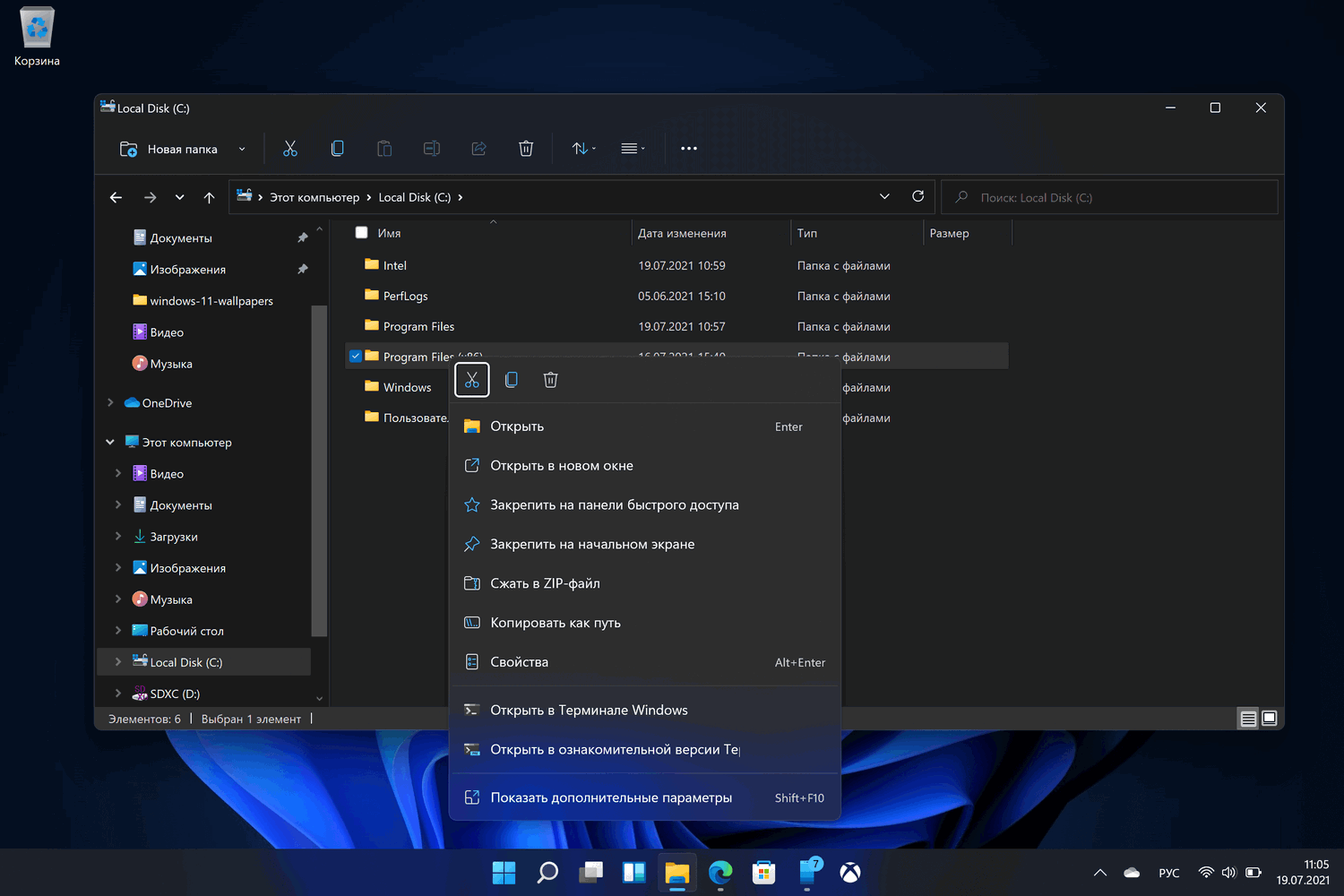Switch to details view in the status bar
Viewport: 1344px width, 896px height.
tap(1247, 719)
